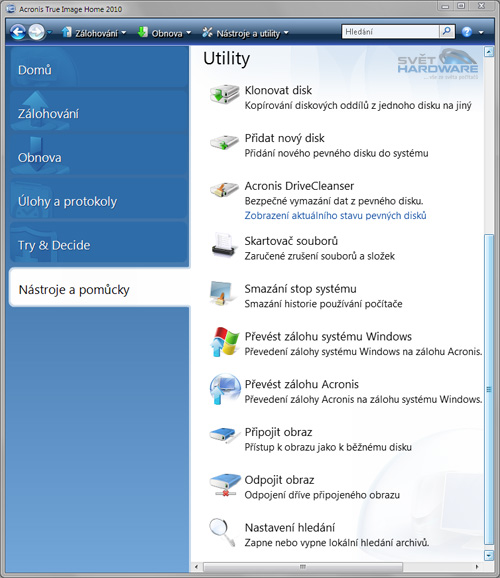This screenshot has width=500, height=578.
Task: Open Skartovač souborů utility
Action: click(291, 241)
